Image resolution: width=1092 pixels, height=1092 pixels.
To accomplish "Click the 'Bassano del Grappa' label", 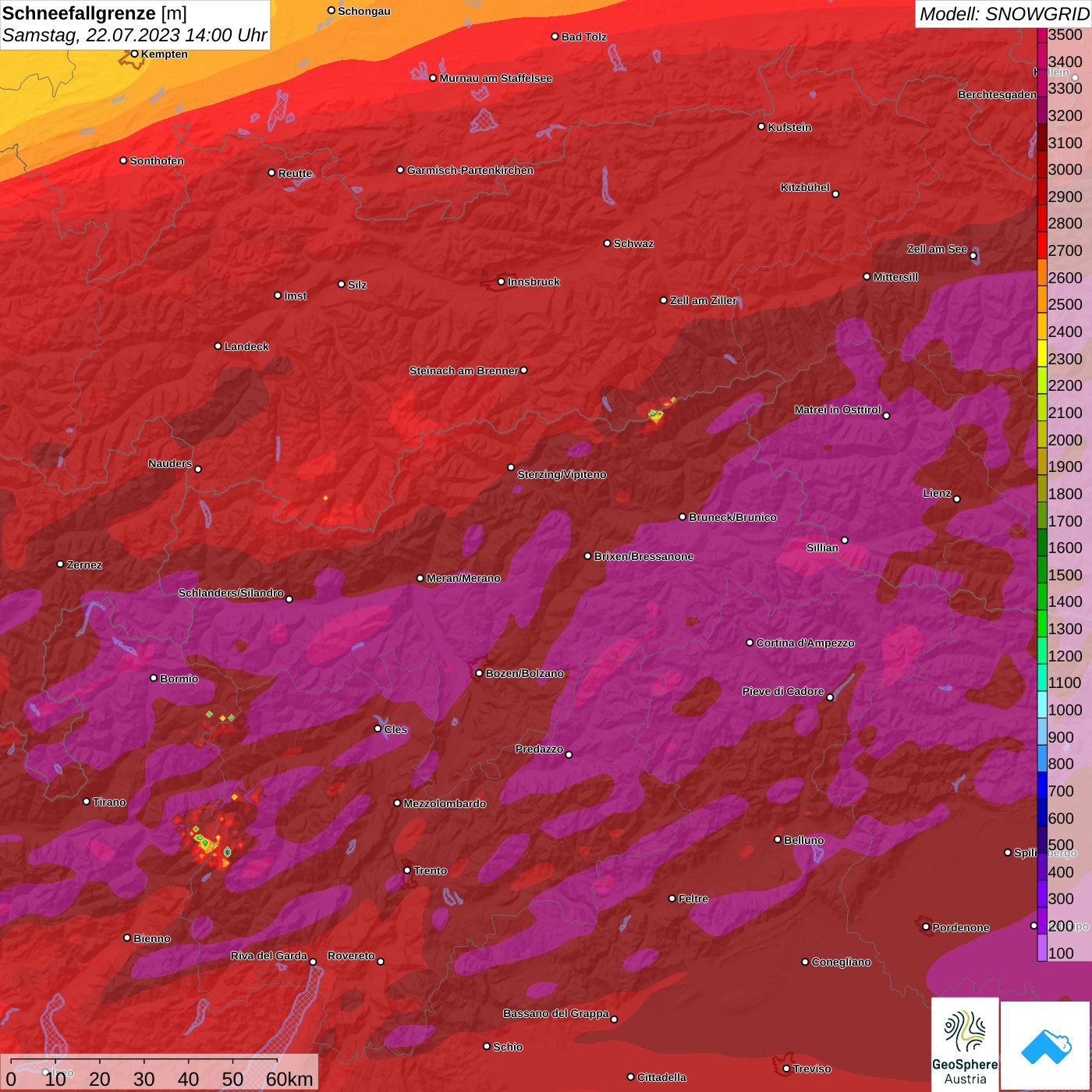I will 556,1013.
